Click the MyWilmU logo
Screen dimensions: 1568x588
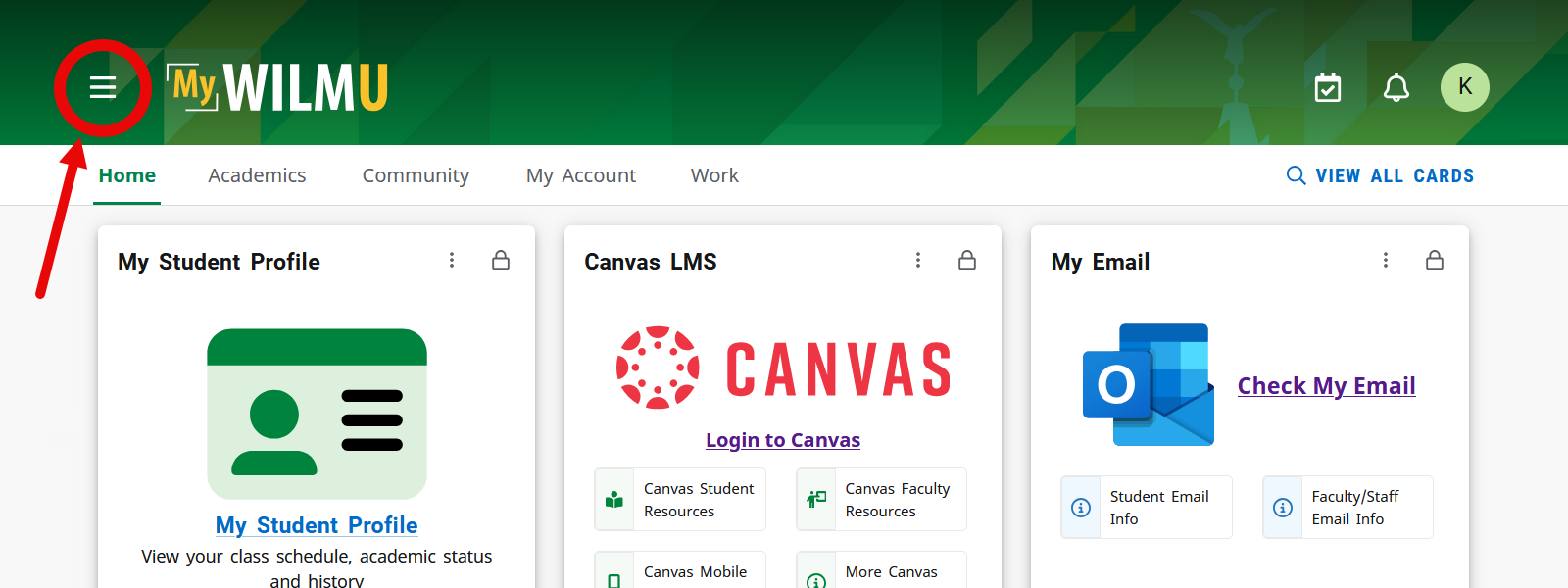point(277,87)
